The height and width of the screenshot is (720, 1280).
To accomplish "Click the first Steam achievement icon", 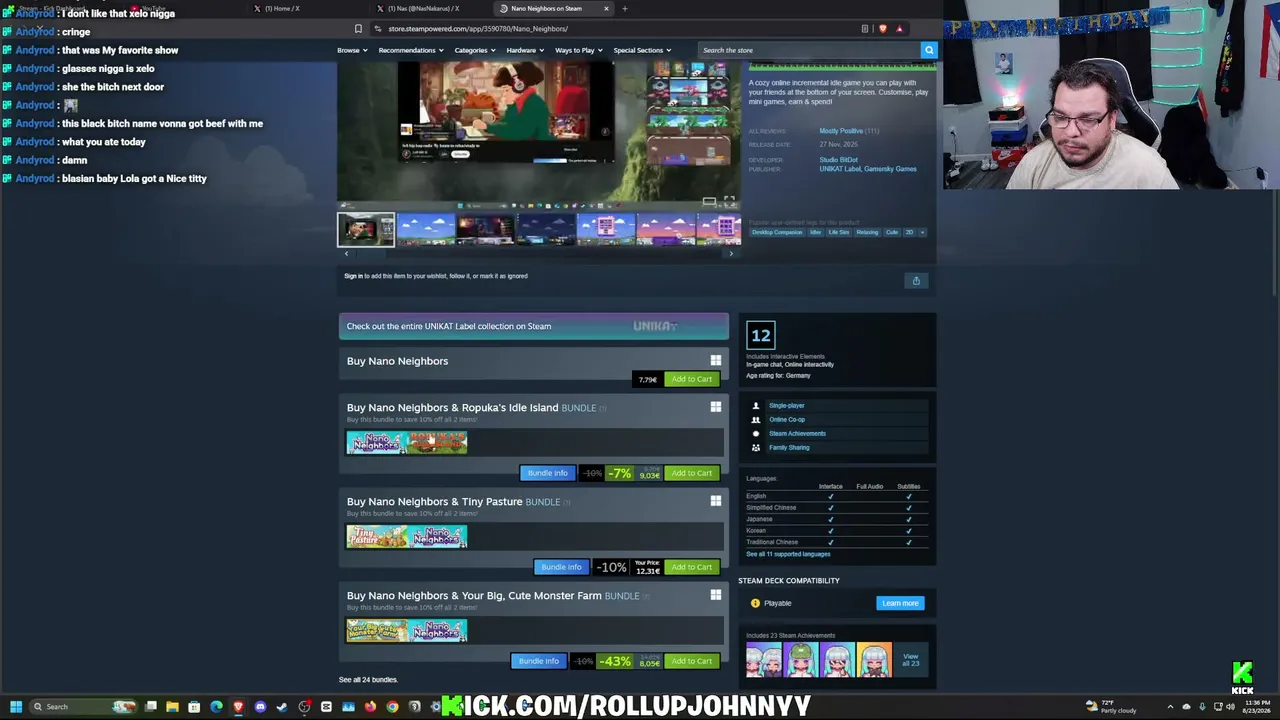I will (x=764, y=660).
